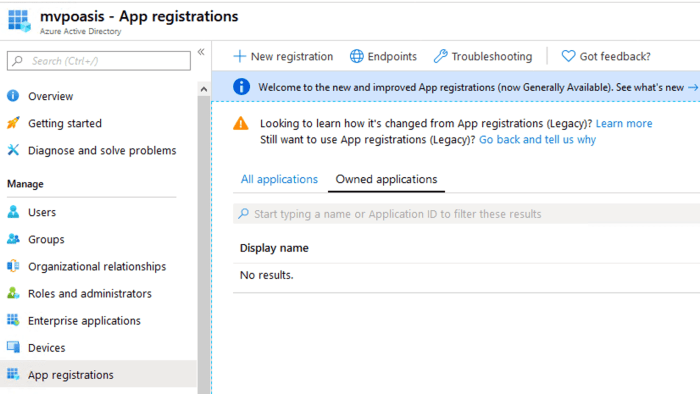Click the See what's new arrow
This screenshot has height=394, width=700.
point(693,87)
